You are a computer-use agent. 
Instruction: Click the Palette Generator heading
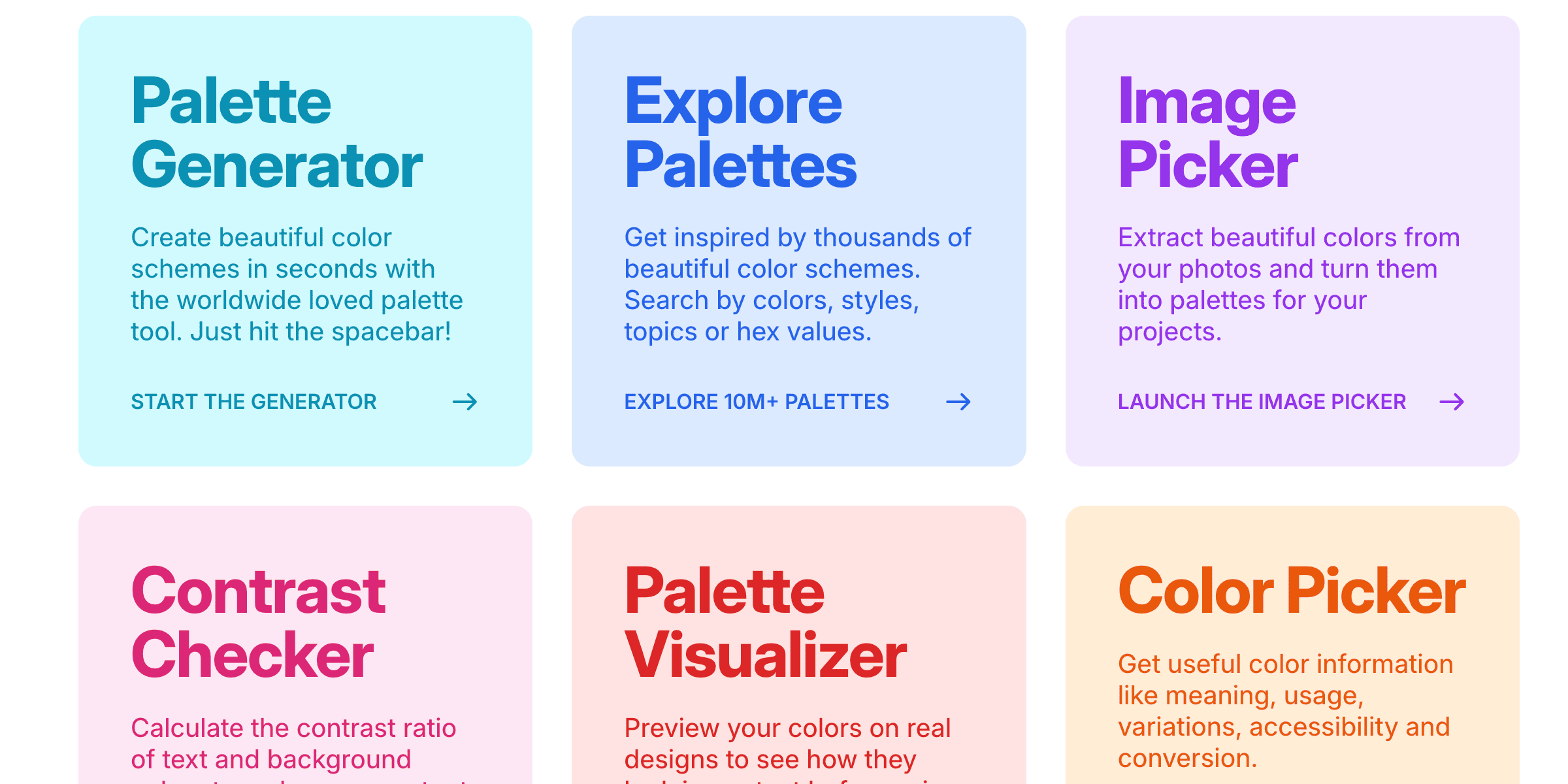(x=276, y=133)
